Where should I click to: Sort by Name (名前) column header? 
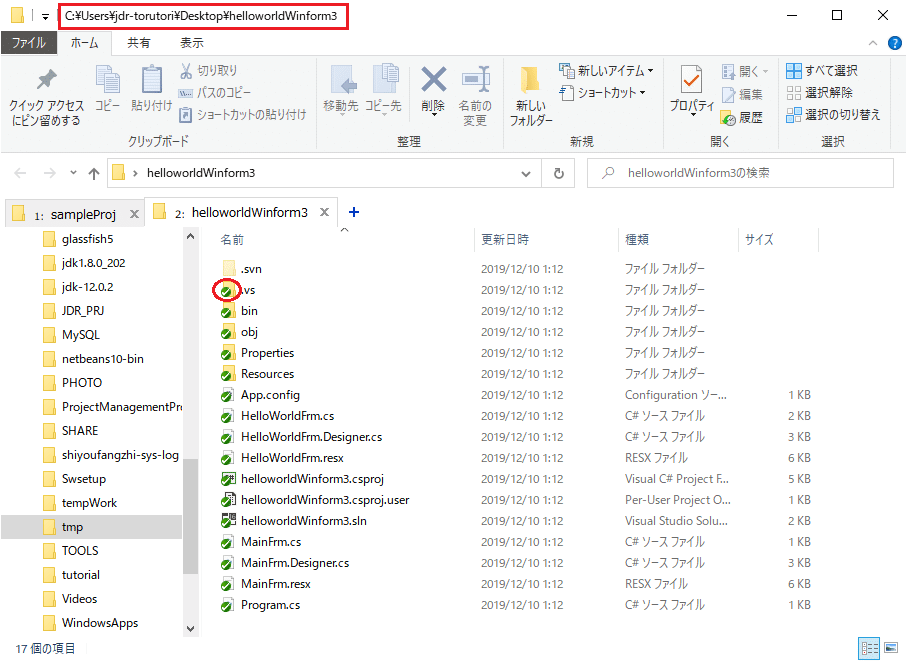[232, 239]
